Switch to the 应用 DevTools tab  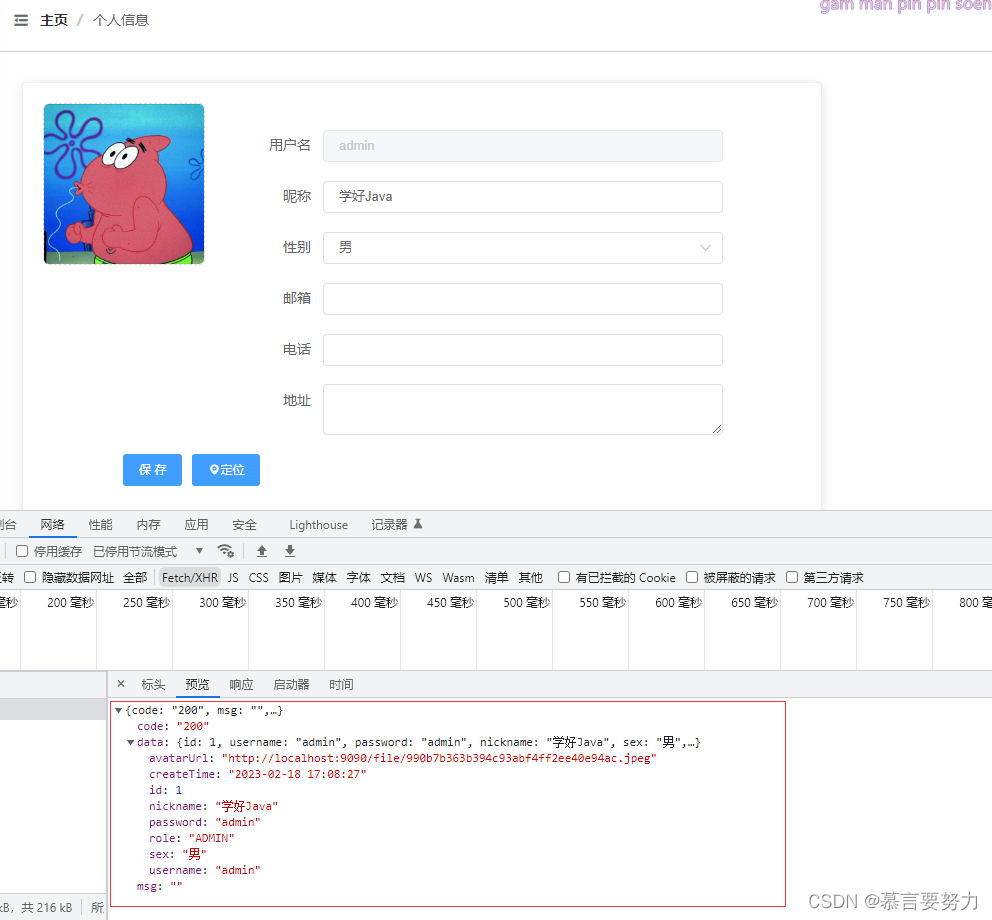pyautogui.click(x=196, y=525)
